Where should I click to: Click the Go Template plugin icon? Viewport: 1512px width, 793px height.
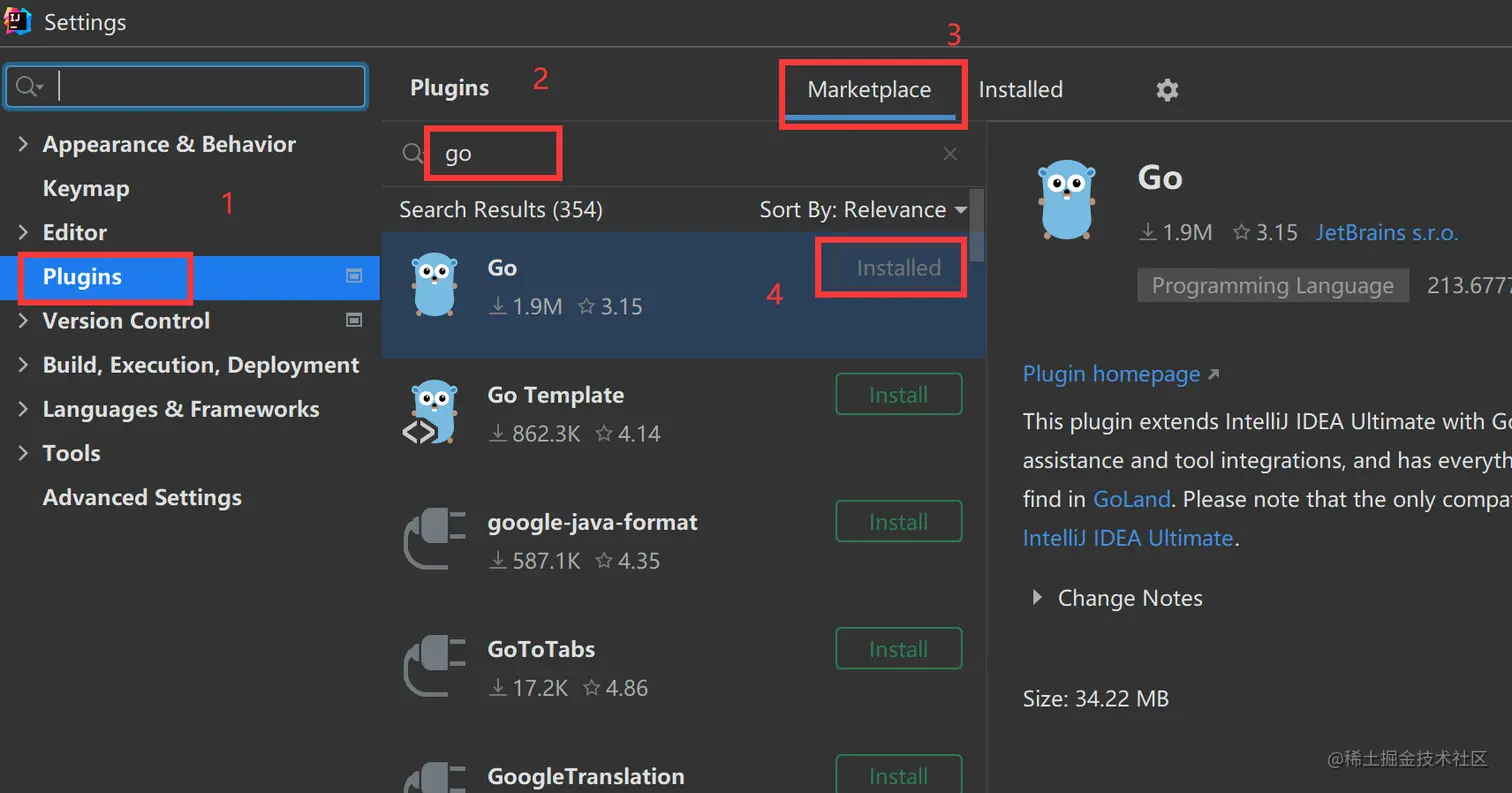point(433,412)
